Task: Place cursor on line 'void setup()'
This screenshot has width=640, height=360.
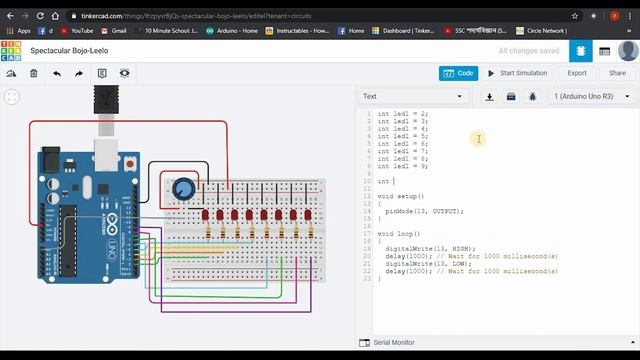Action: [401, 196]
